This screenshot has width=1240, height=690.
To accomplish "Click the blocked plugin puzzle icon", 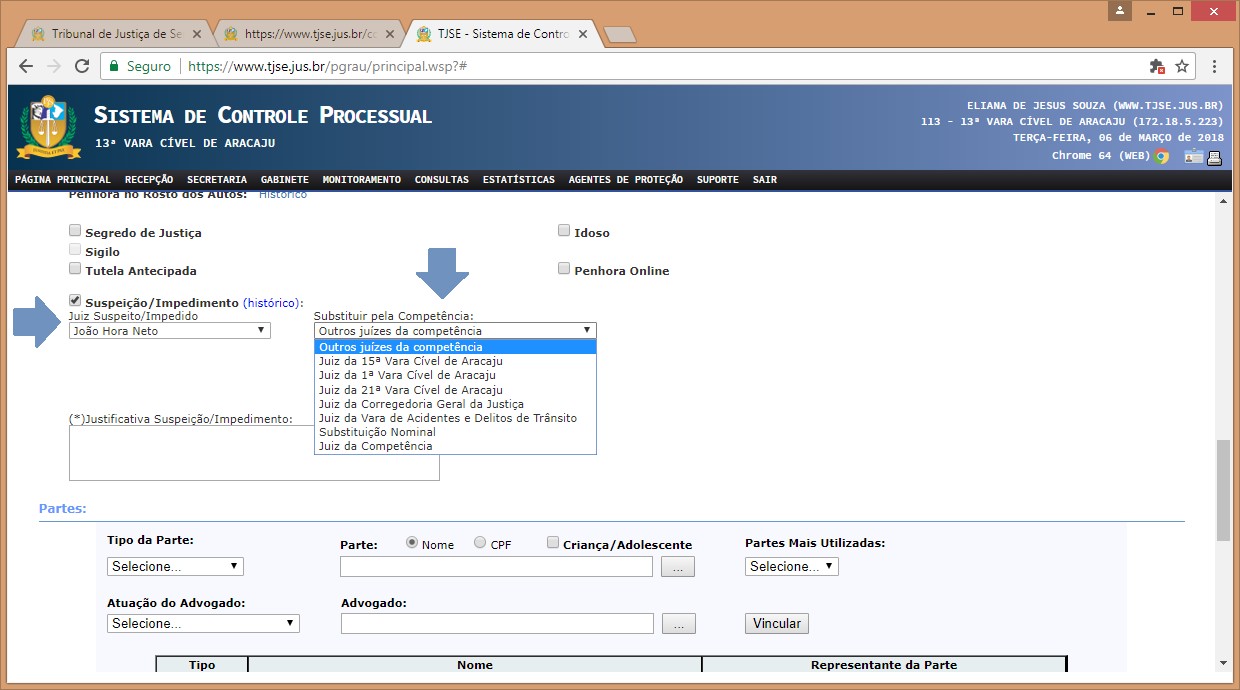I will click(1157, 66).
